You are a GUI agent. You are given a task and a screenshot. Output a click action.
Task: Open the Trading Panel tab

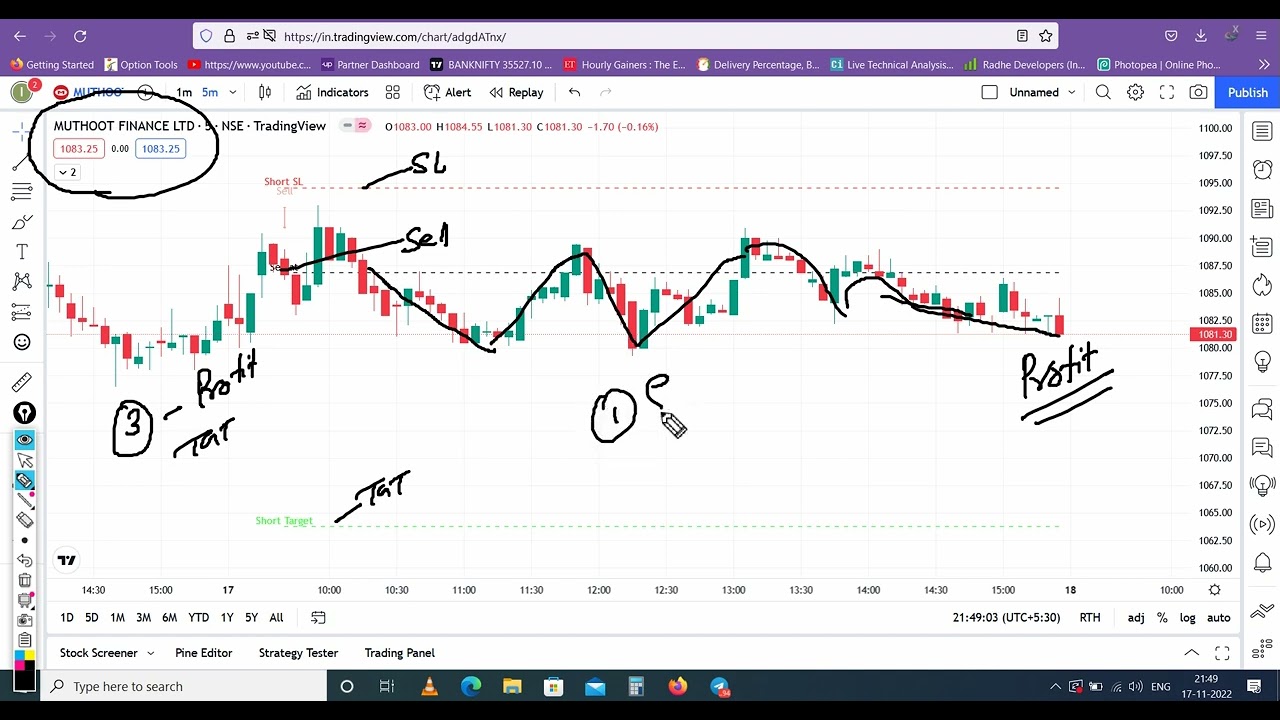[x=399, y=653]
